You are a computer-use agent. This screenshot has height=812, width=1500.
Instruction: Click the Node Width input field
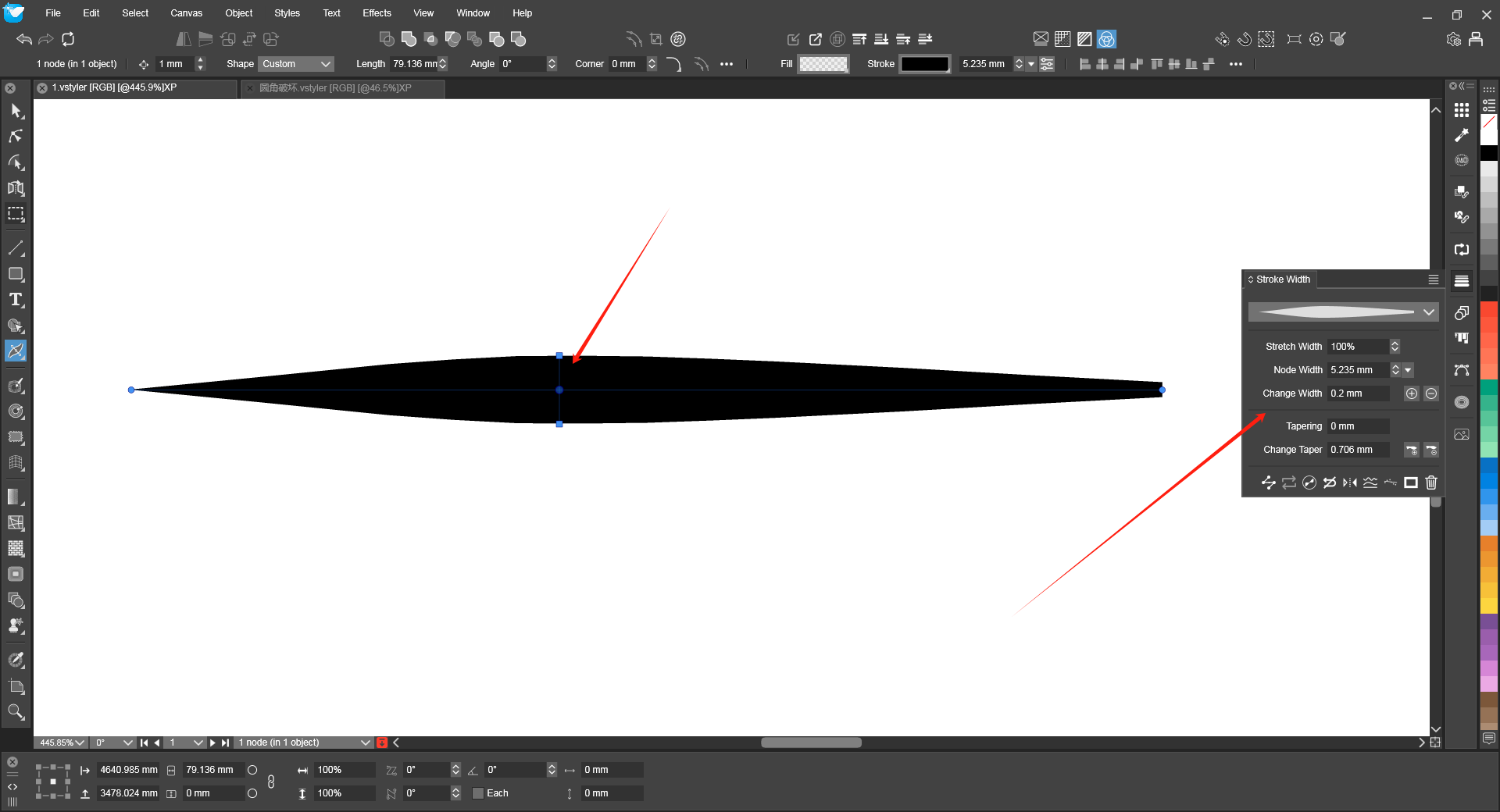[1358, 370]
